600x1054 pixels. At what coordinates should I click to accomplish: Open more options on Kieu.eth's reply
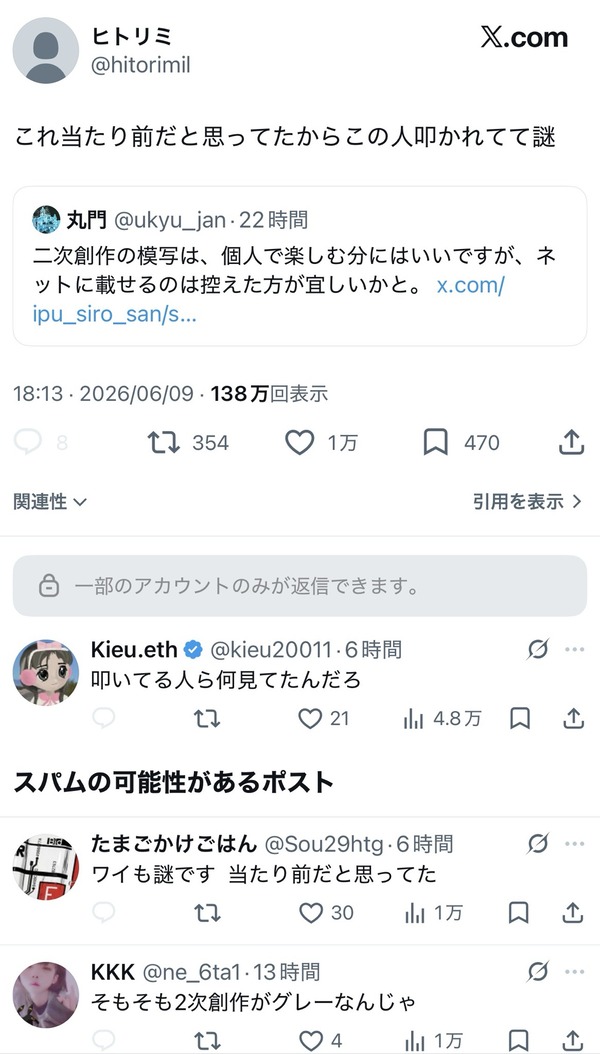[575, 649]
